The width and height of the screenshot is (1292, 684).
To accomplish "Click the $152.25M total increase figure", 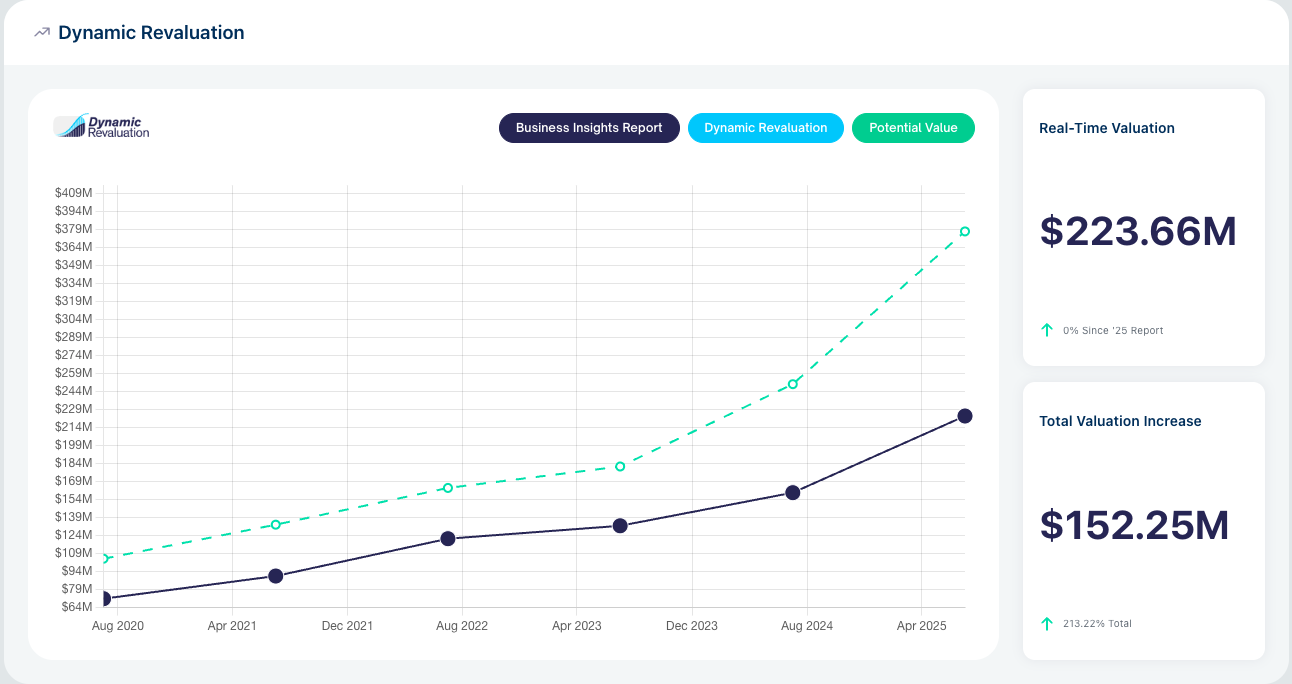I will 1134,525.
